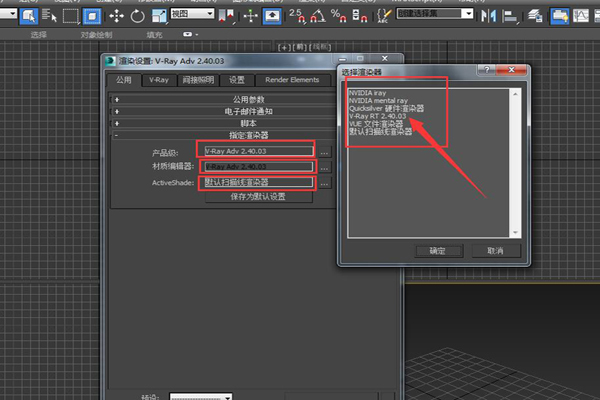
Task: Activate the Select and Rotate tool
Action: point(138,15)
